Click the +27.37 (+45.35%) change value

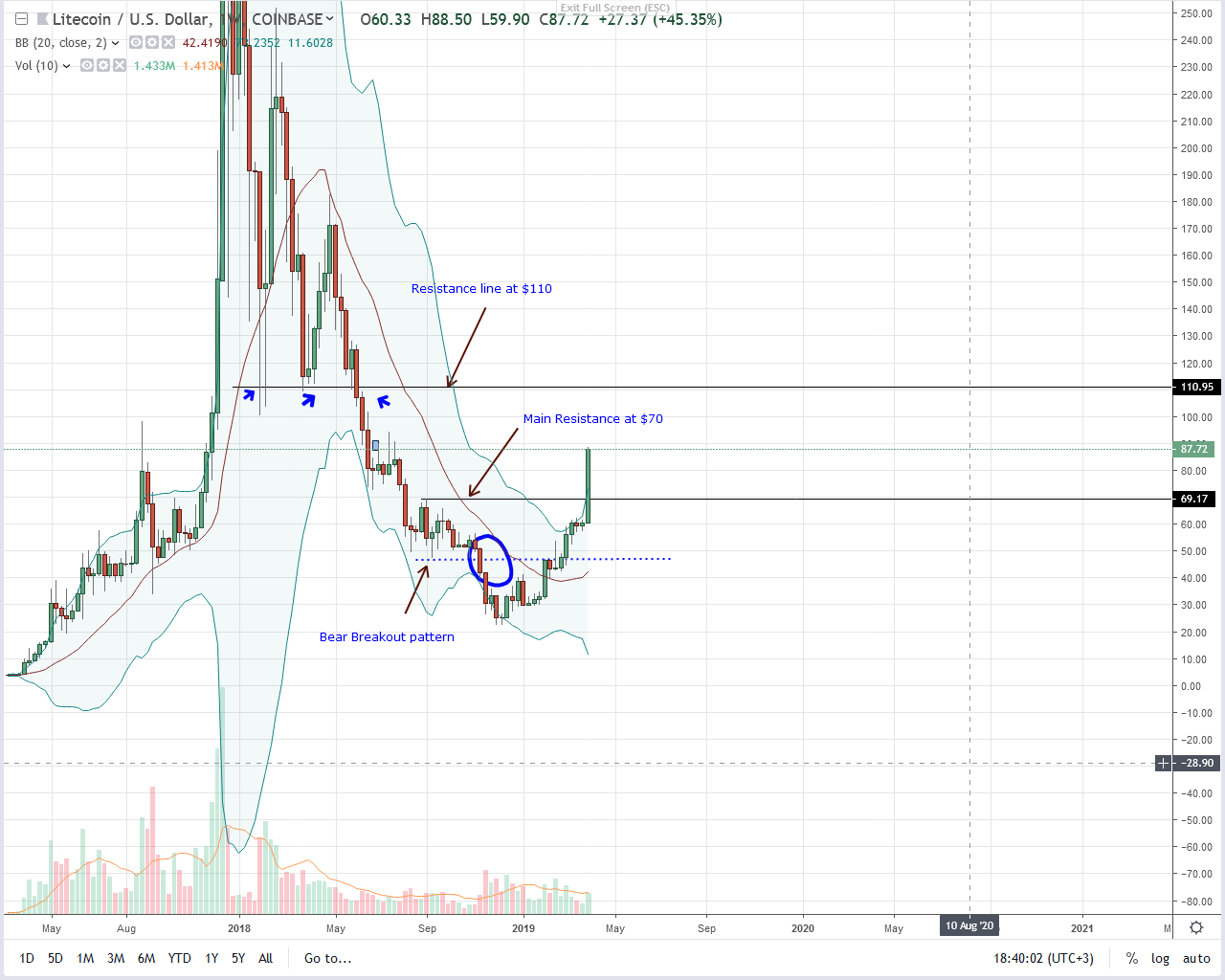pos(660,19)
